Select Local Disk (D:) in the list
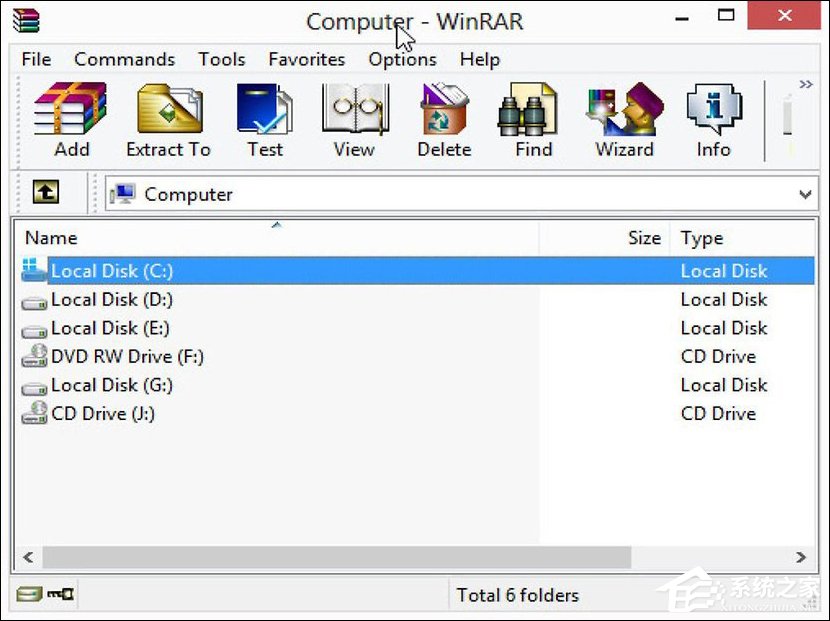 pyautogui.click(x=111, y=299)
